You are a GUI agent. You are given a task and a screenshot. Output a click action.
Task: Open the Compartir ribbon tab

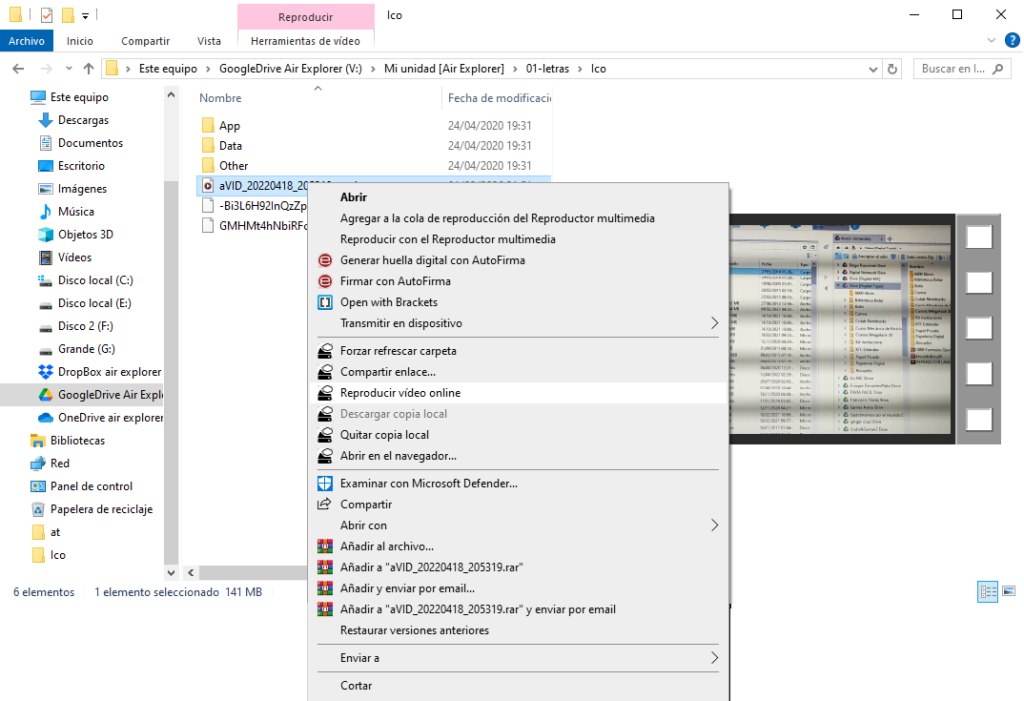click(x=145, y=41)
